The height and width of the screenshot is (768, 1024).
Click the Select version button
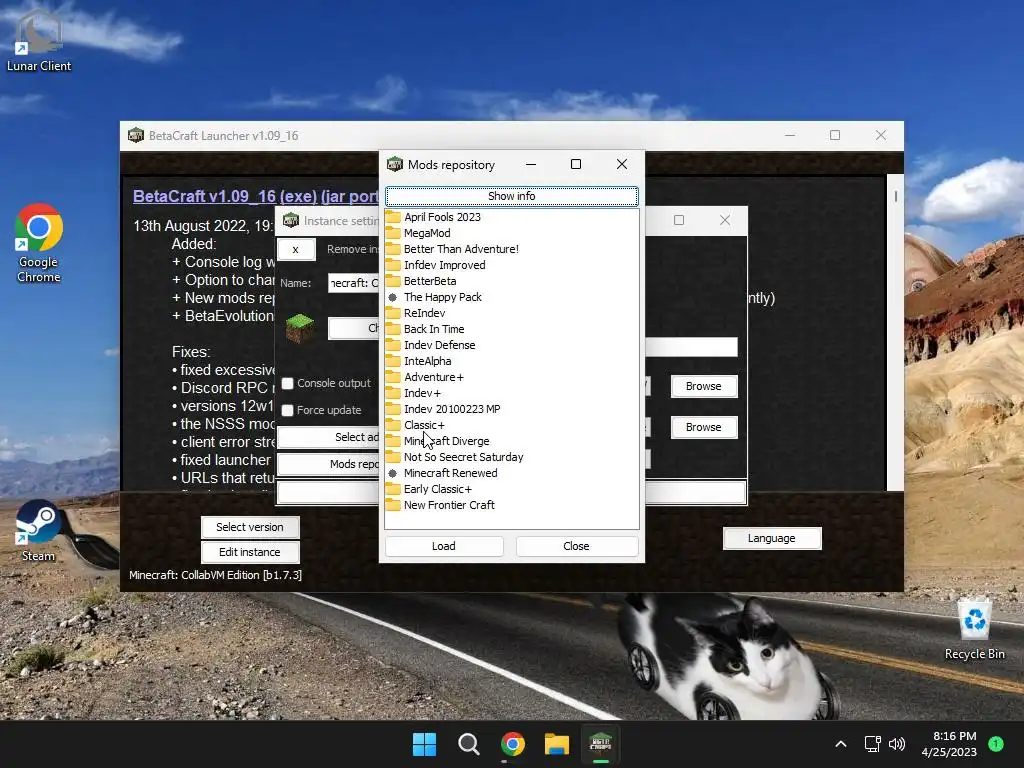[x=249, y=527]
